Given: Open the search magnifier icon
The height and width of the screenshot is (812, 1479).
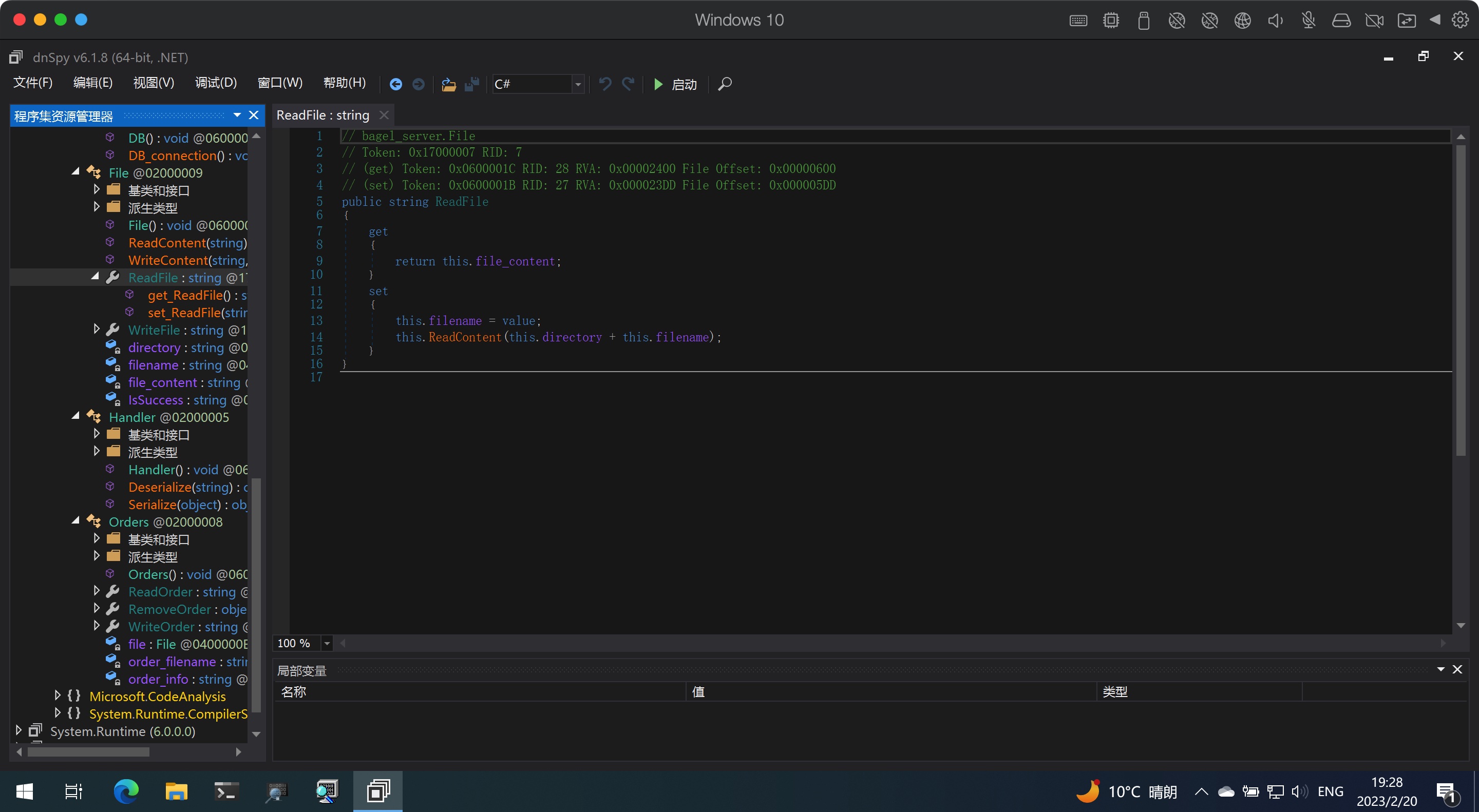Looking at the screenshot, I should 725,84.
